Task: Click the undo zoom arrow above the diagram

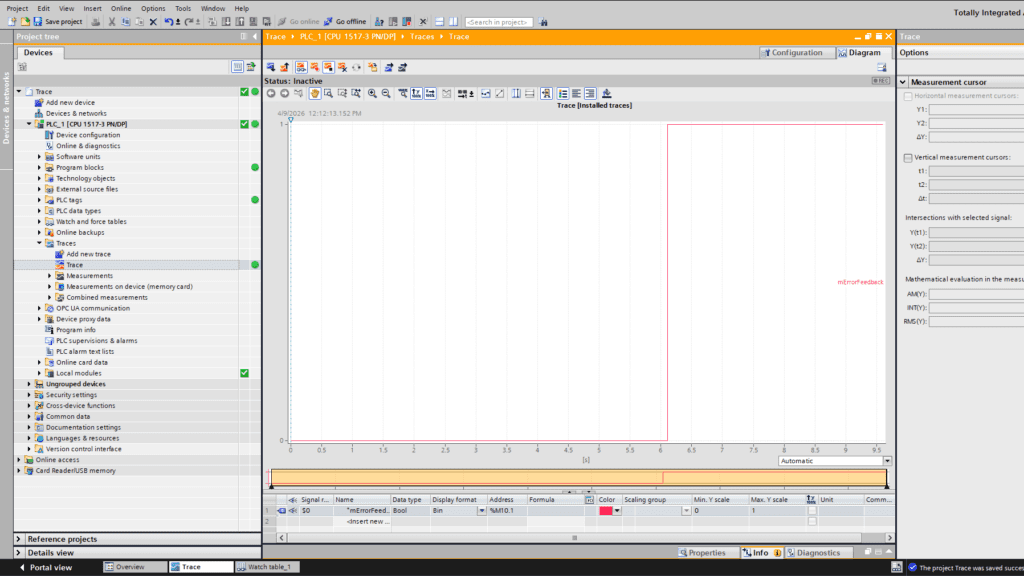Action: [x=271, y=92]
